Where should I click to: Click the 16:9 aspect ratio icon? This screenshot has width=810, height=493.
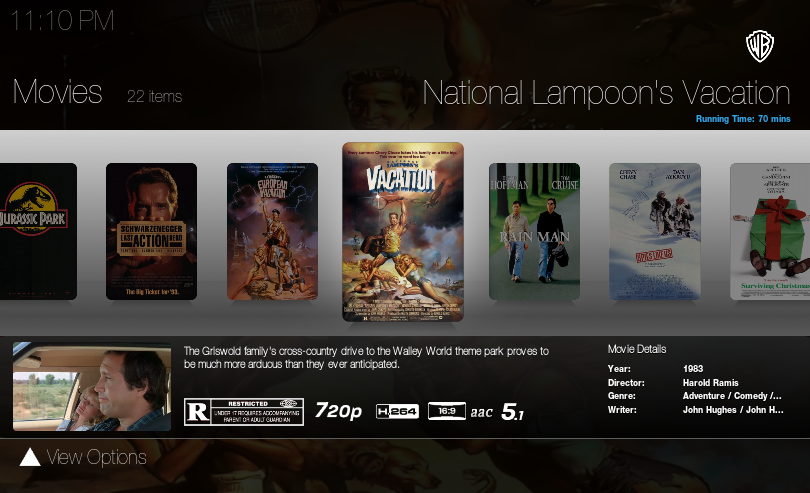(x=447, y=411)
